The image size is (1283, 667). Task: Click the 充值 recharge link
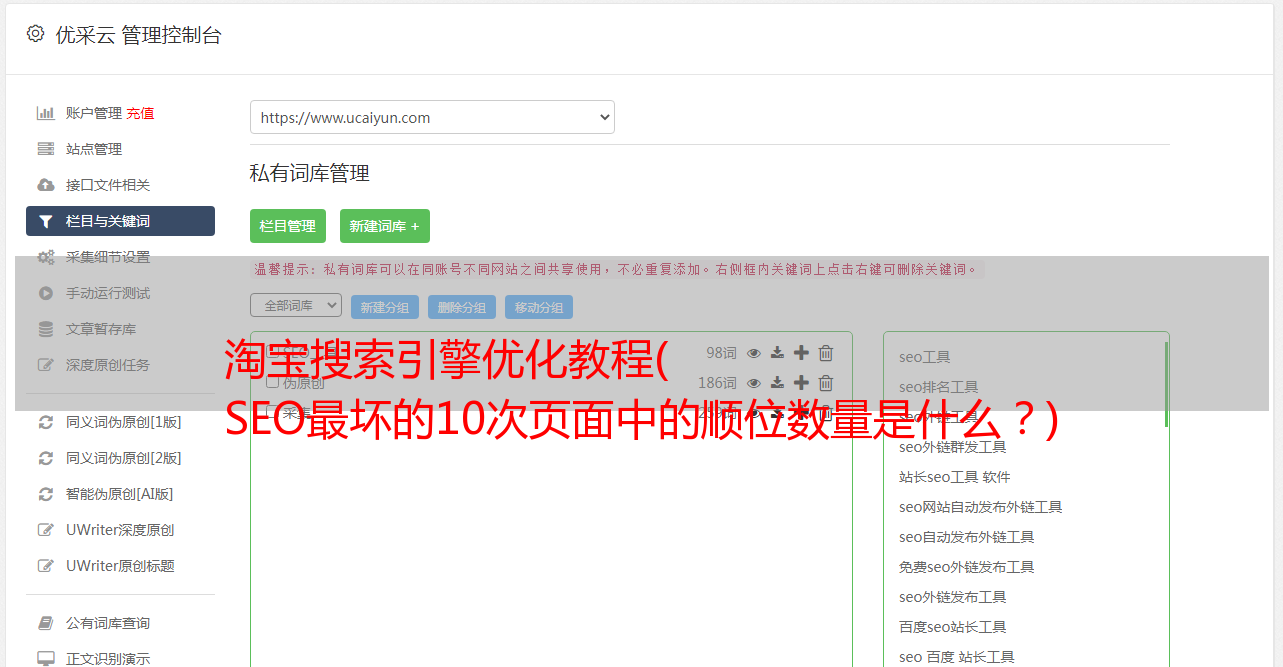click(x=140, y=113)
